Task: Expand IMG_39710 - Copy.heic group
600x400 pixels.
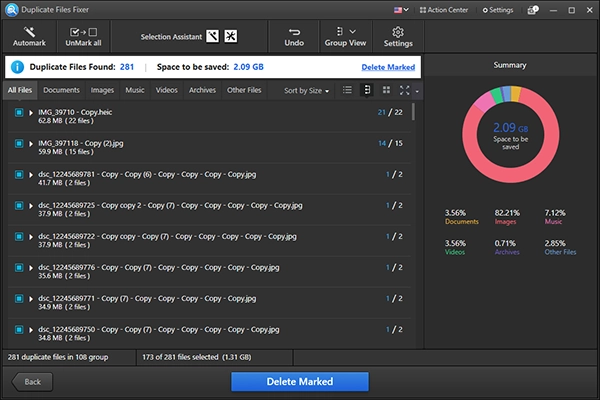Action: pos(31,113)
